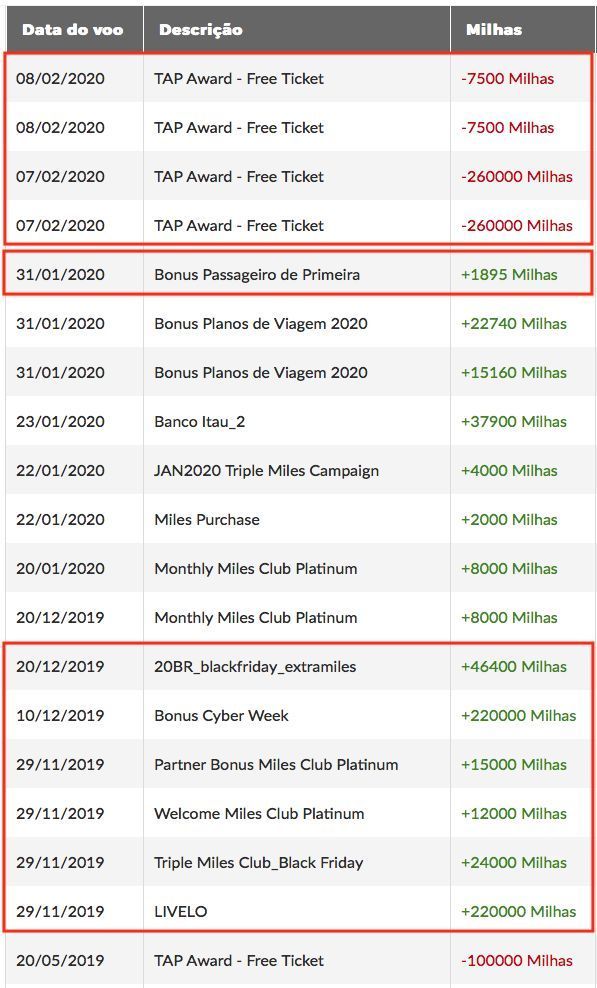Click the Banco Itau_2 description

[x=199, y=422]
